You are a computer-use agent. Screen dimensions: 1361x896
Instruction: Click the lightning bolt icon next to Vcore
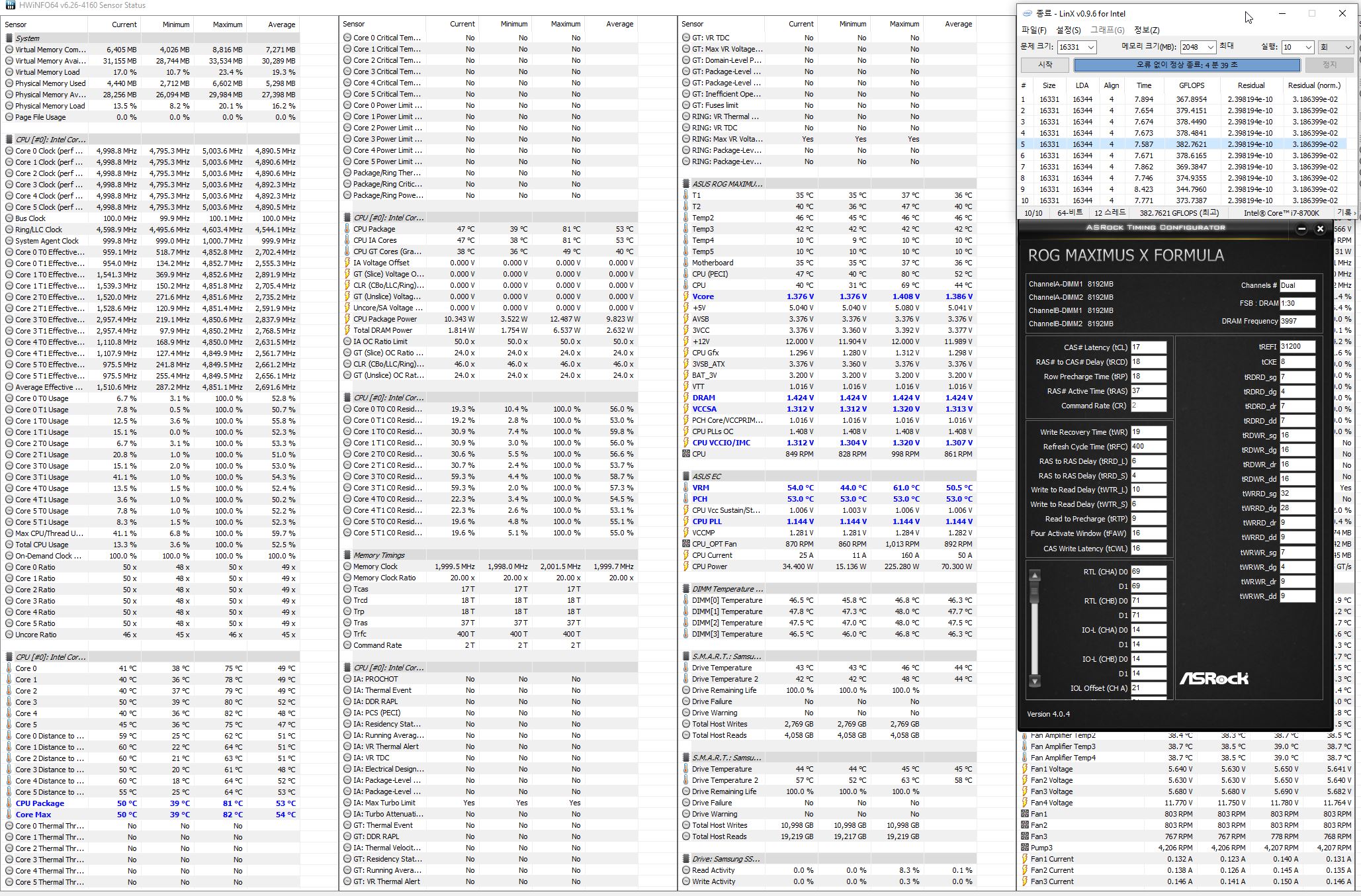pos(686,296)
